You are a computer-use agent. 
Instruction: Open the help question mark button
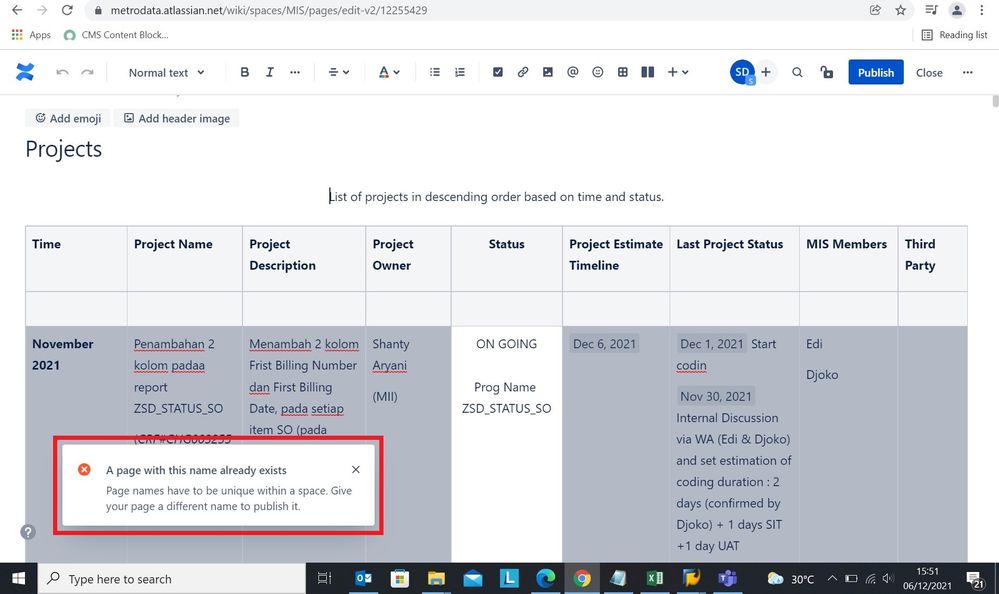[28, 532]
